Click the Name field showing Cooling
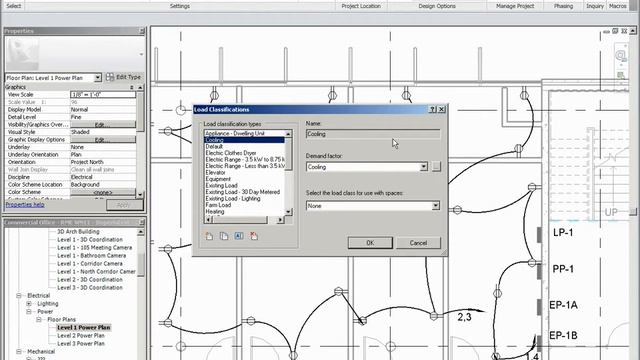This screenshot has height=360, width=640. [x=373, y=134]
